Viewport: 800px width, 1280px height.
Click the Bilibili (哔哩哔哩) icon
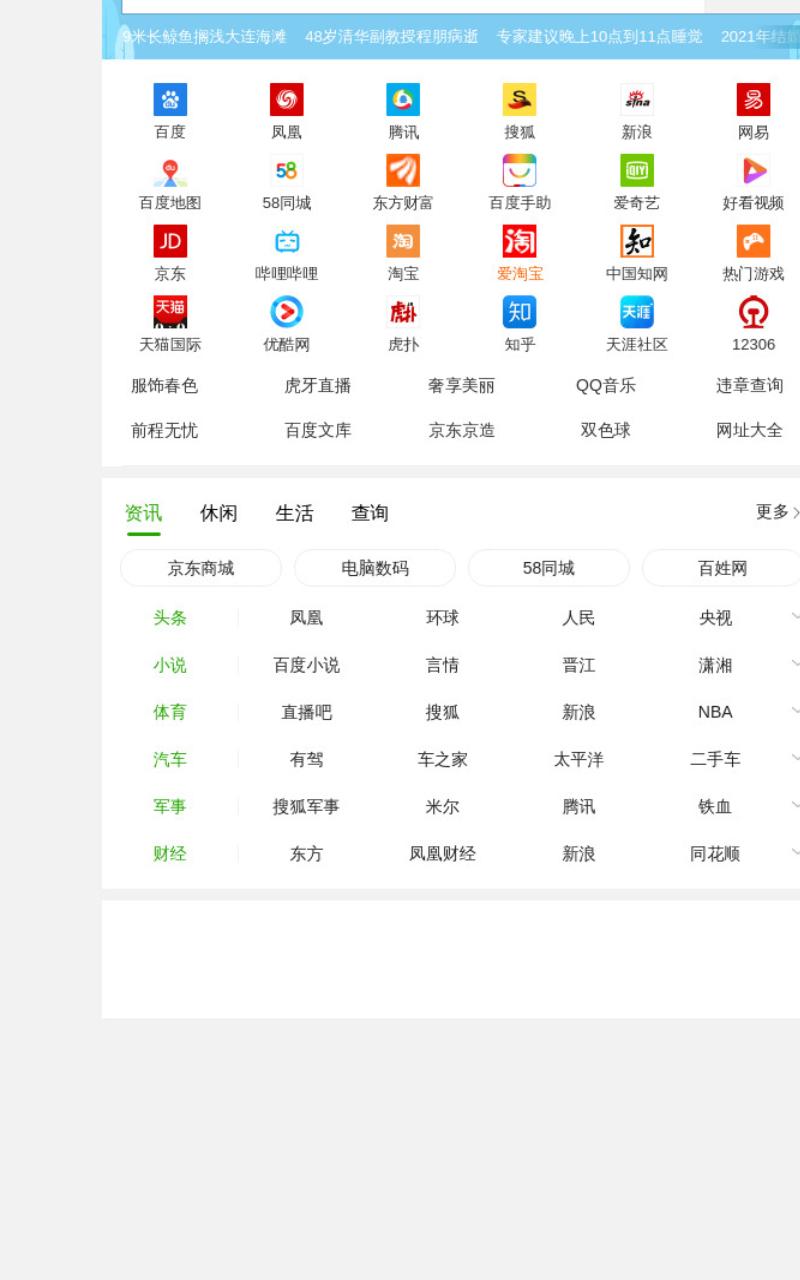[287, 241]
